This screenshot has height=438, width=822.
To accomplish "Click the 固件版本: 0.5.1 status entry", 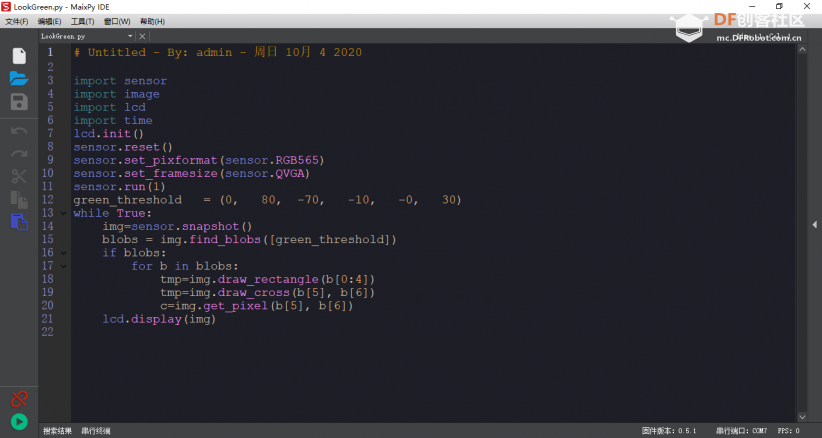I will click(669, 431).
